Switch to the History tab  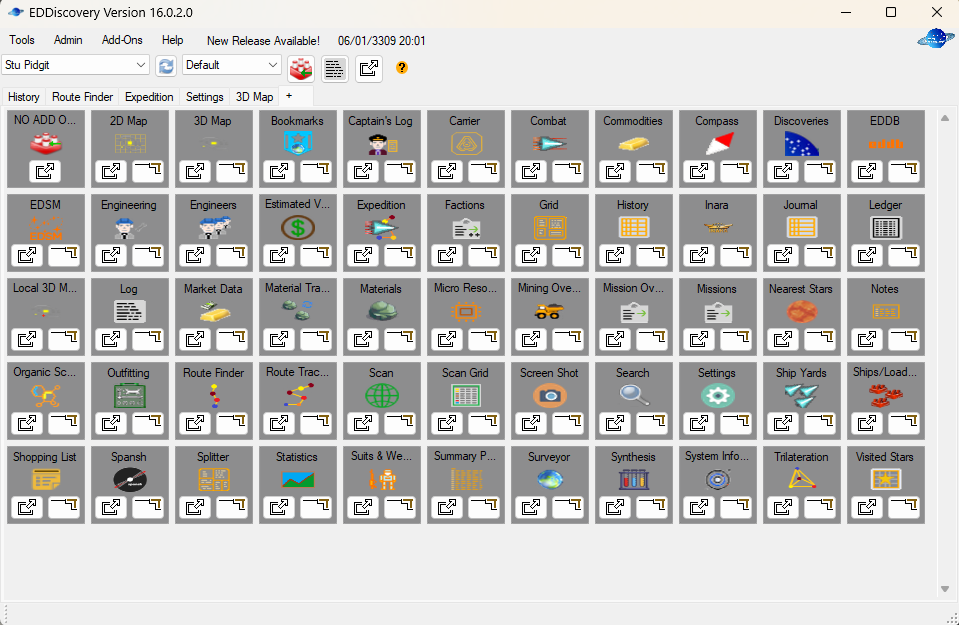[x=24, y=97]
